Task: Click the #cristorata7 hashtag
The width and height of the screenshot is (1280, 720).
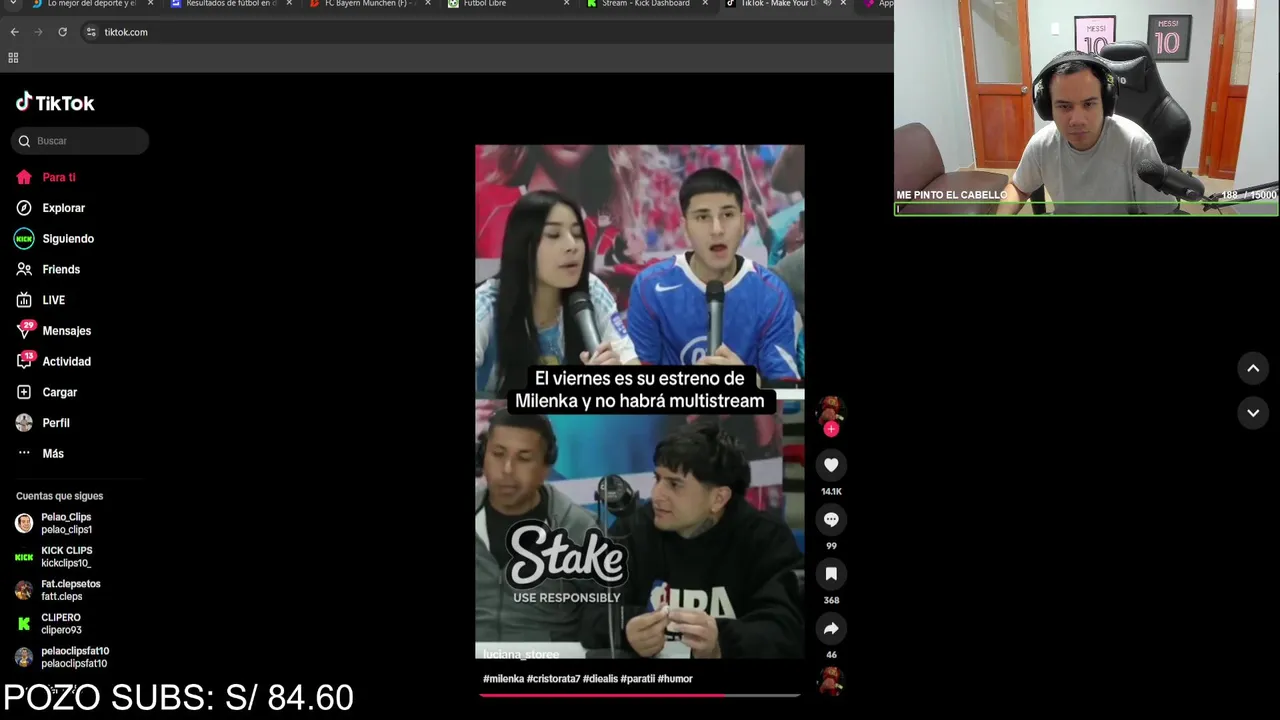Action: coord(553,679)
